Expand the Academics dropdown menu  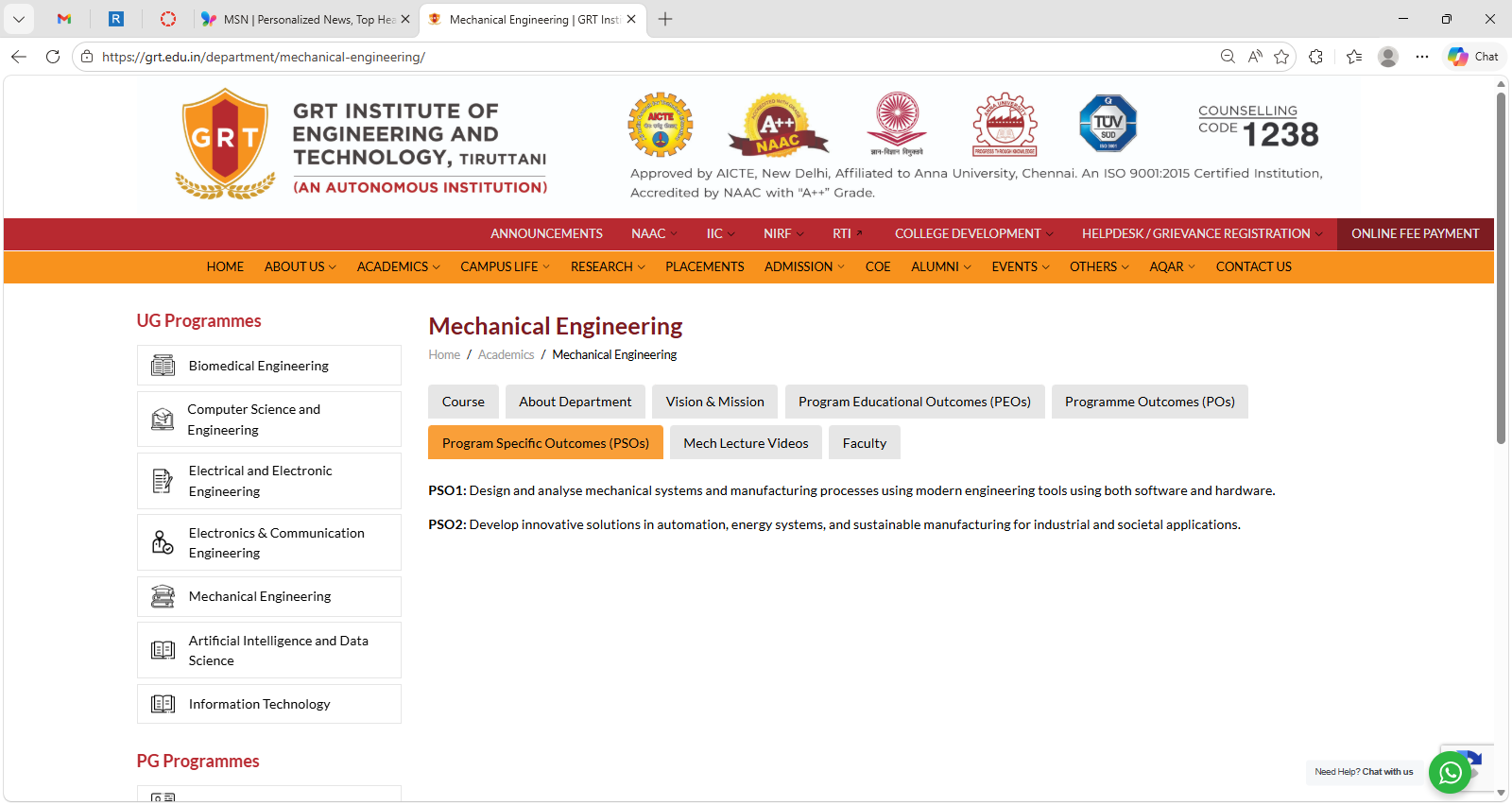[398, 266]
